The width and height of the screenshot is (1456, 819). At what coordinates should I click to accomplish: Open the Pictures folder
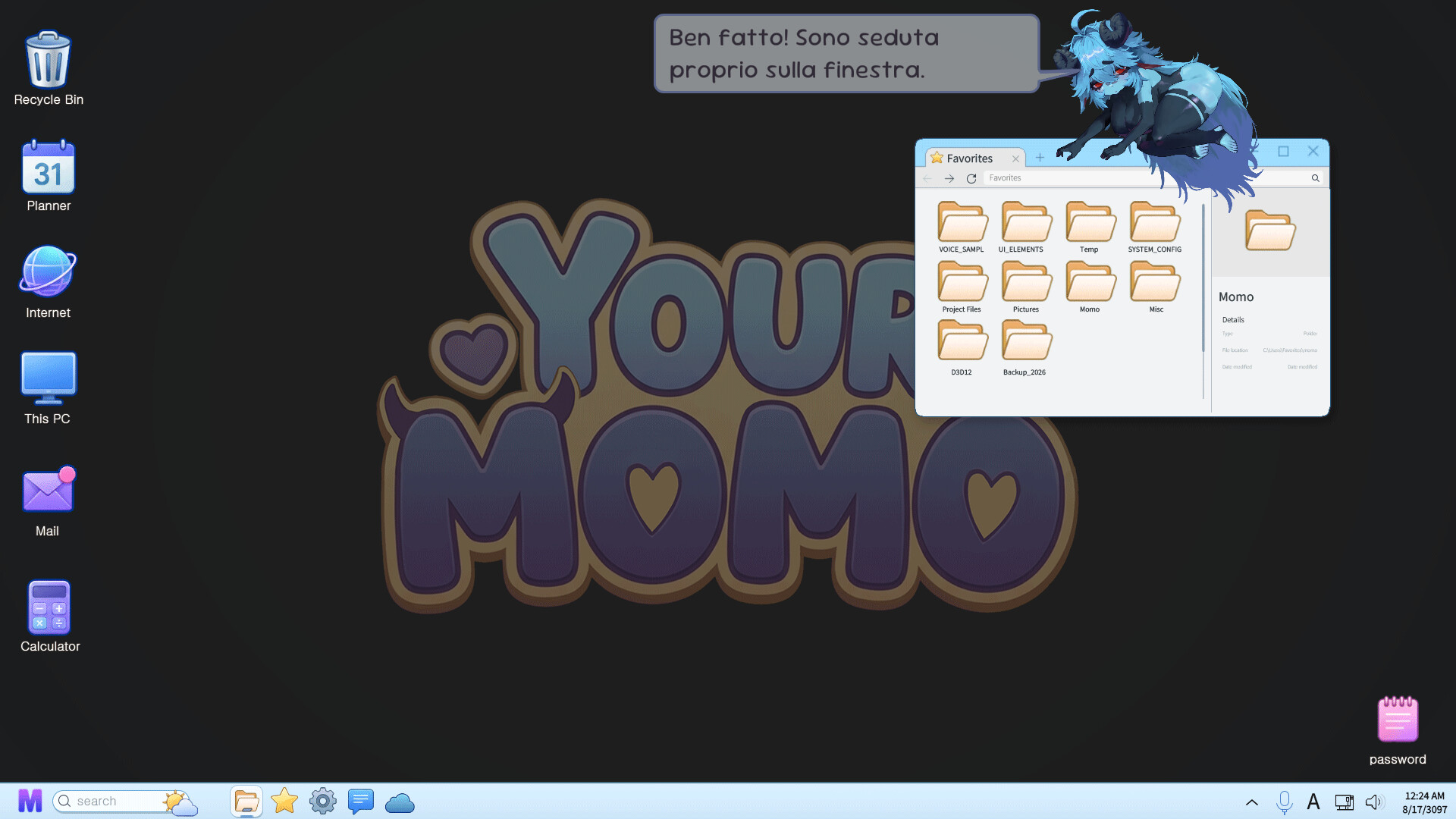1025,287
